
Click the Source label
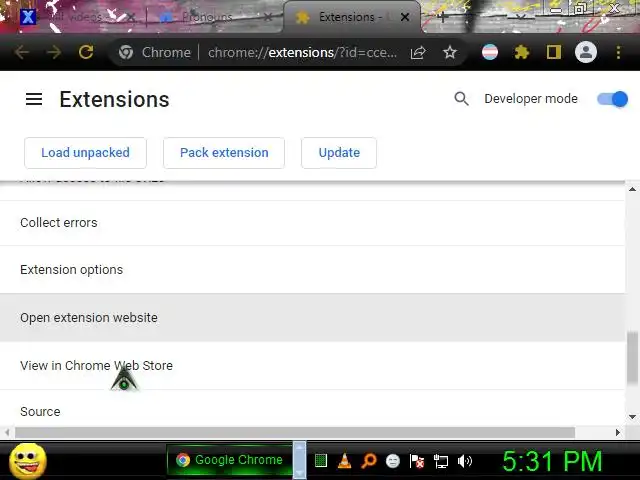pyautogui.click(x=40, y=411)
